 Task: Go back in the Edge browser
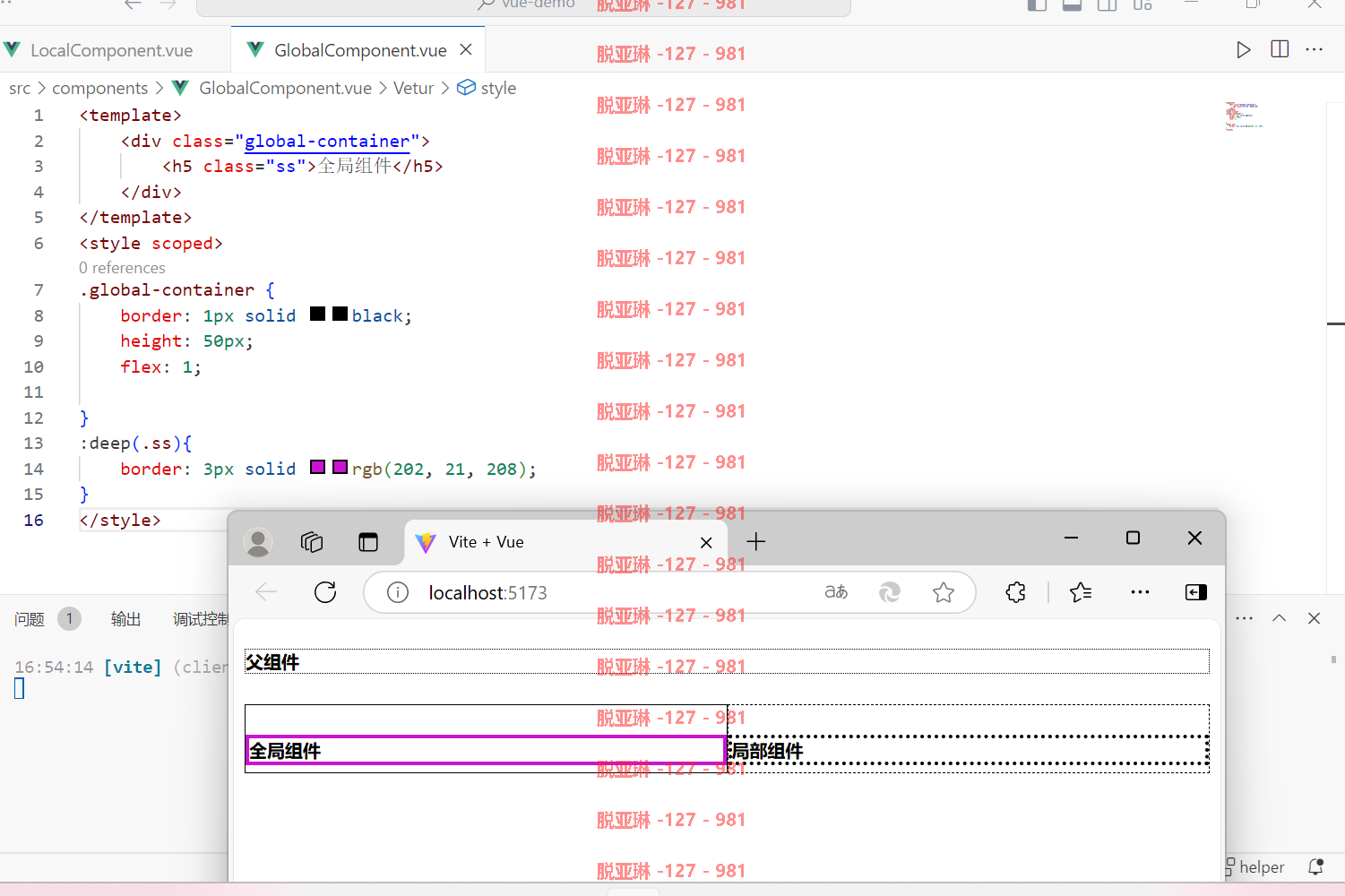(266, 592)
